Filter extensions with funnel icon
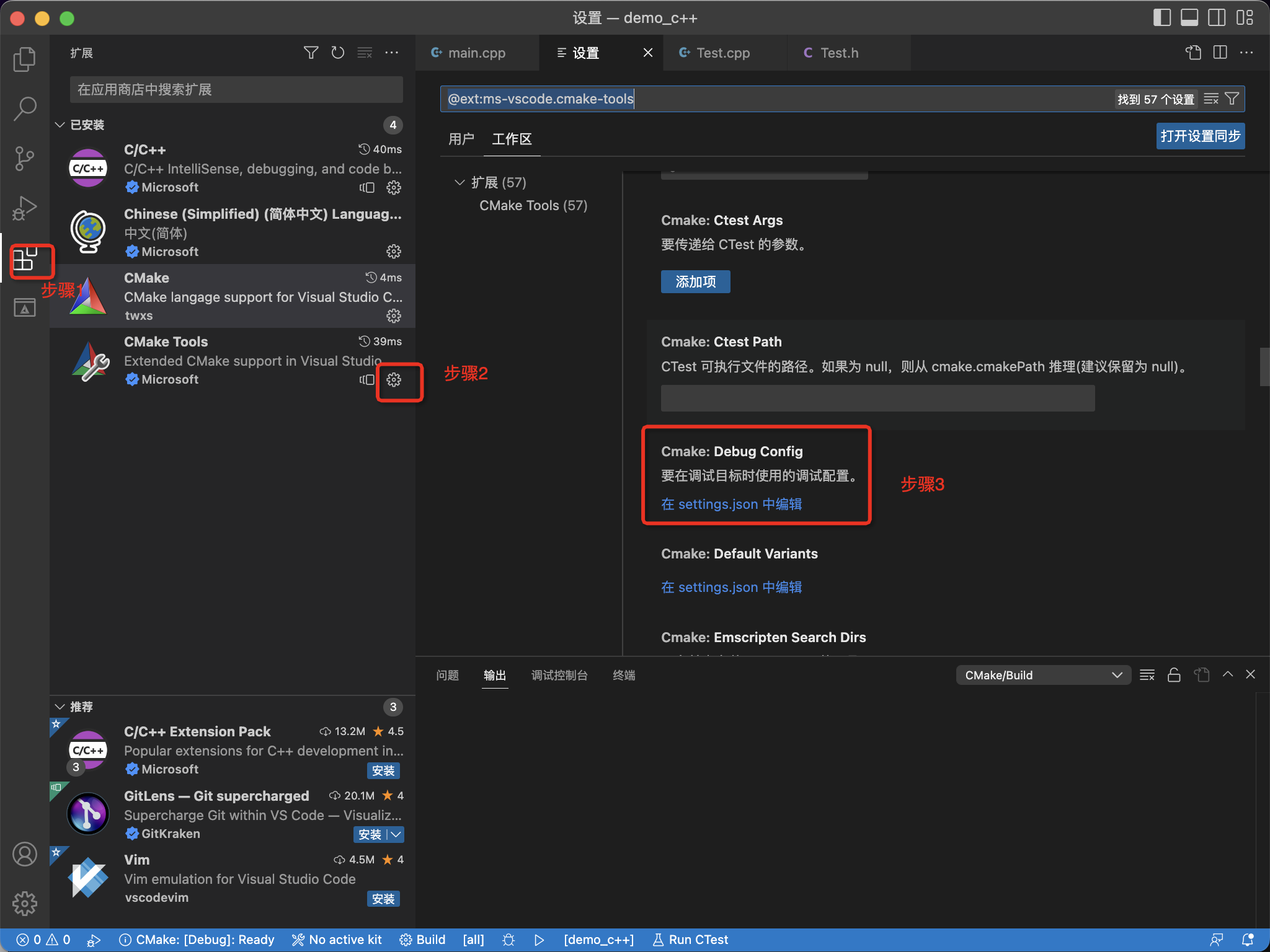Image resolution: width=1270 pixels, height=952 pixels. pos(311,53)
